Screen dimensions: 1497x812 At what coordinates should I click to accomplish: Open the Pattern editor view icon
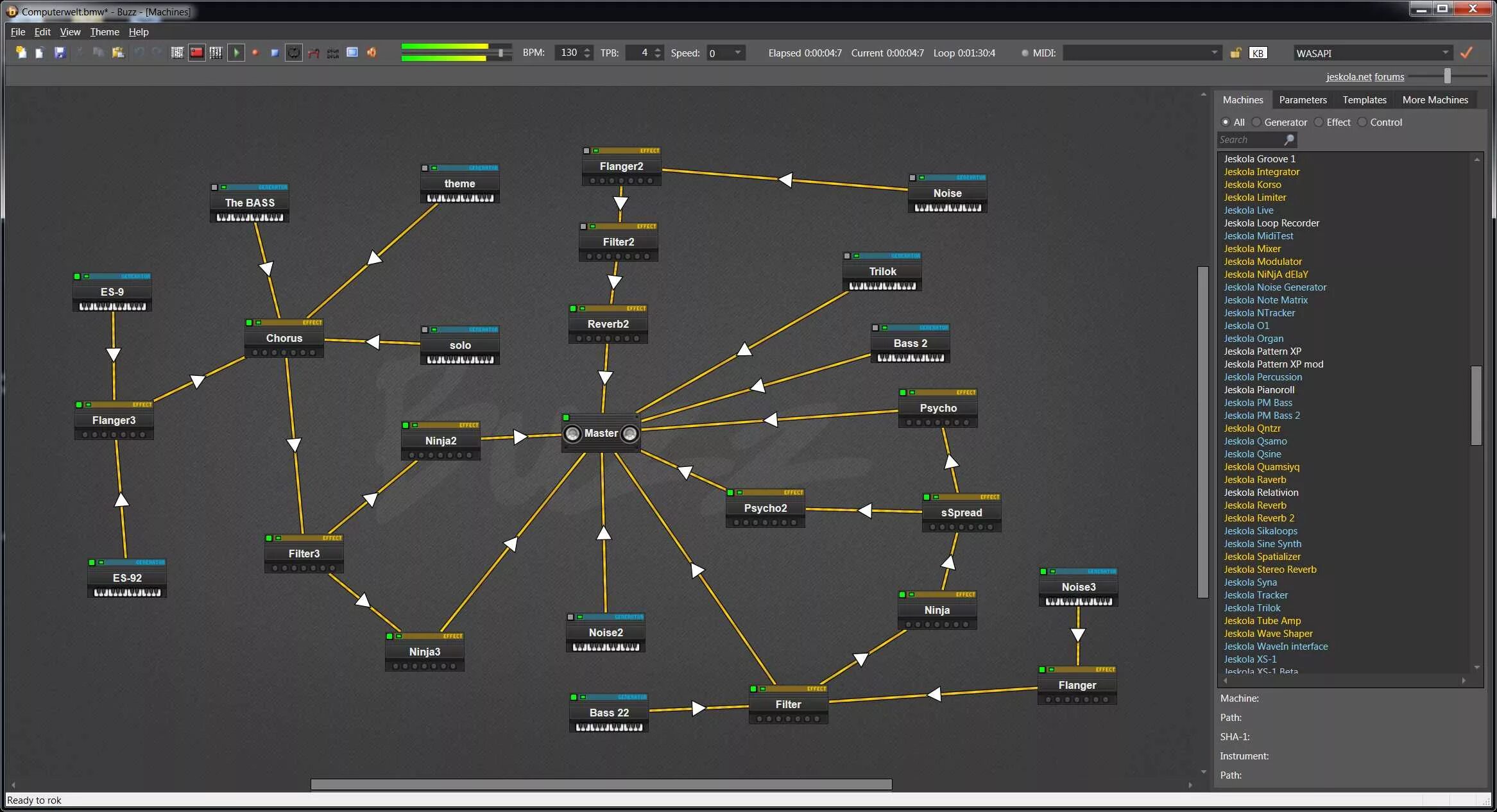tap(177, 53)
